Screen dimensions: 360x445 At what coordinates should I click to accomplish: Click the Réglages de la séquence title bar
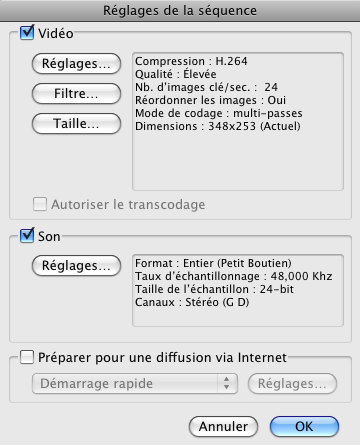coord(180,11)
